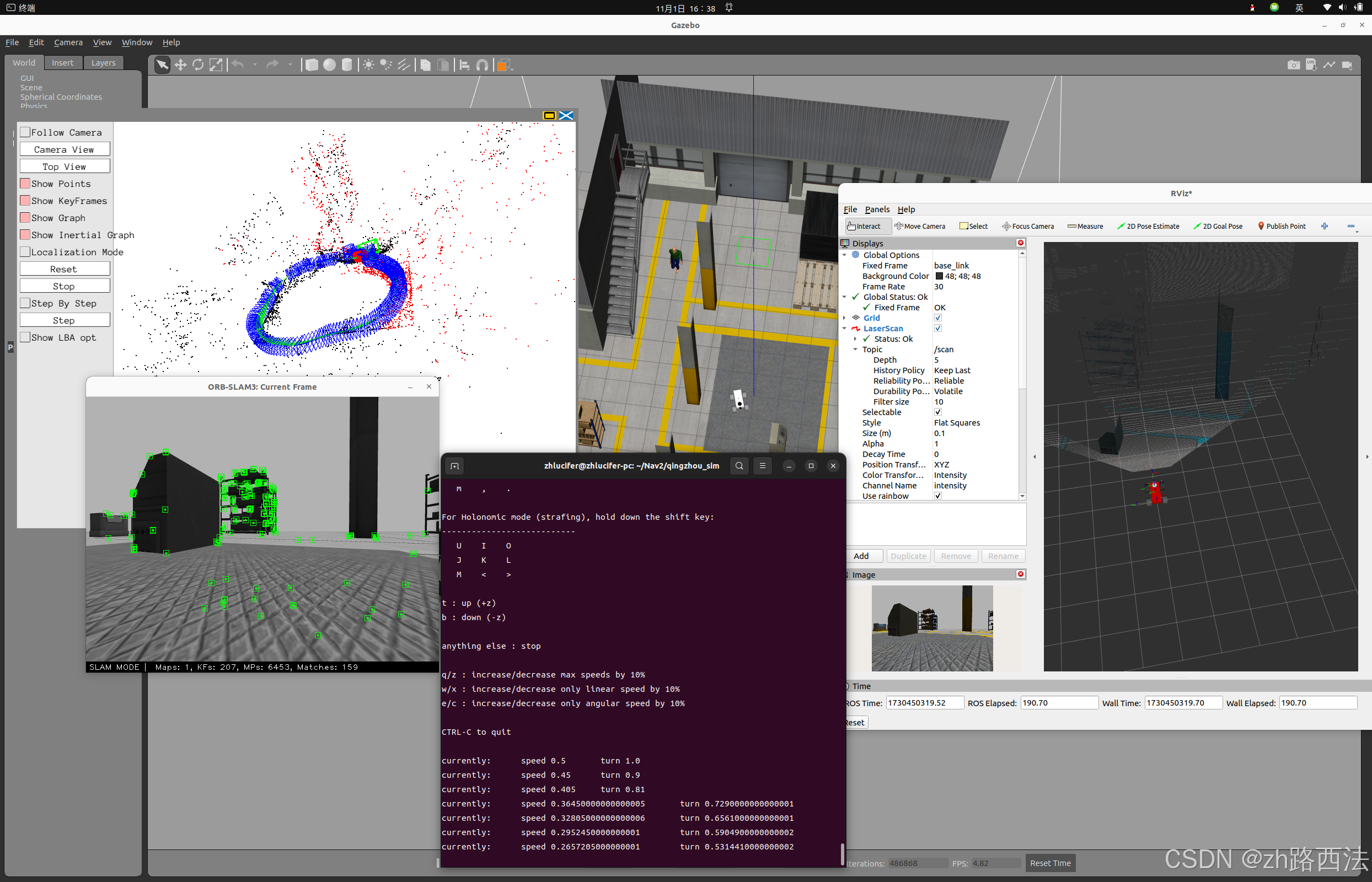Insert a box shape

click(x=312, y=64)
